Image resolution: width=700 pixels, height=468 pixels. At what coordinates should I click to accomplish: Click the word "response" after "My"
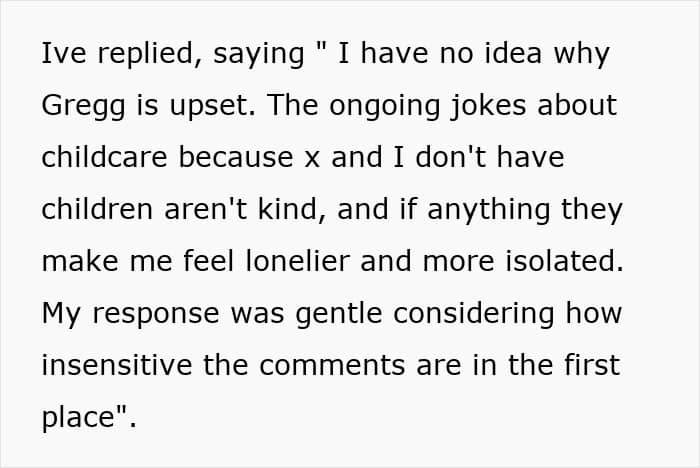(156, 315)
